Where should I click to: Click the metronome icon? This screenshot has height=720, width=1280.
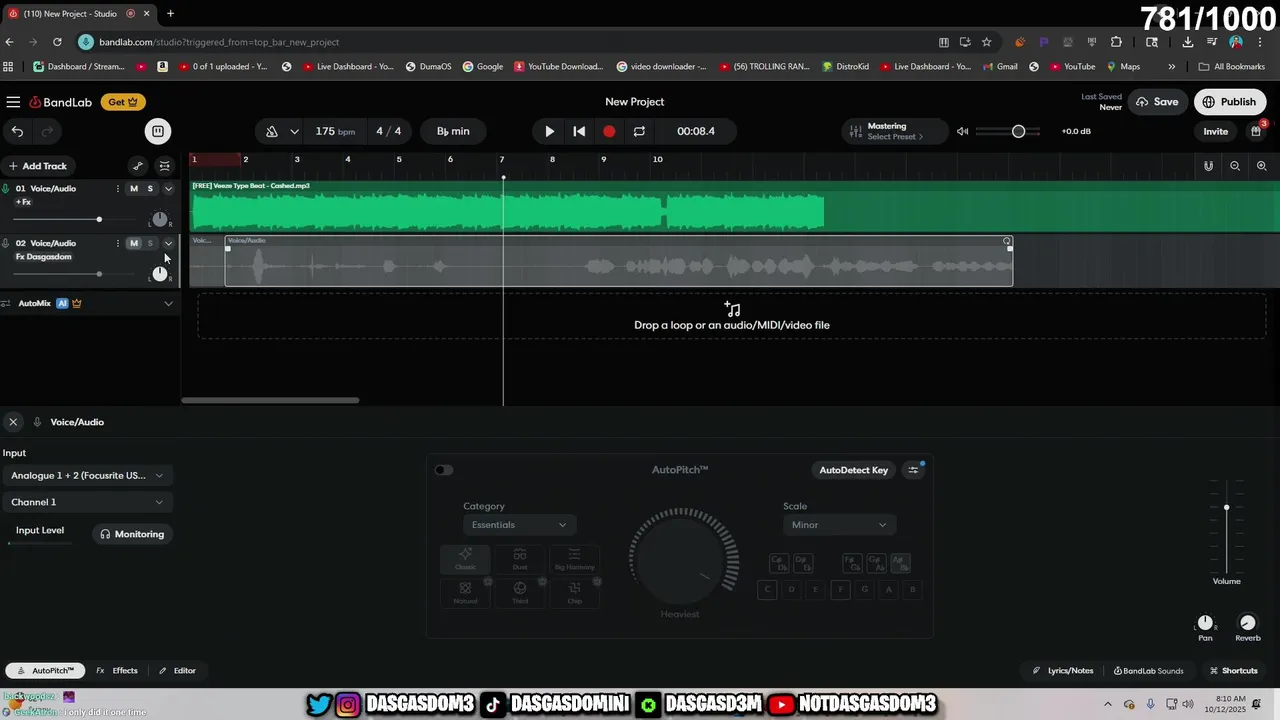pyautogui.click(x=272, y=131)
